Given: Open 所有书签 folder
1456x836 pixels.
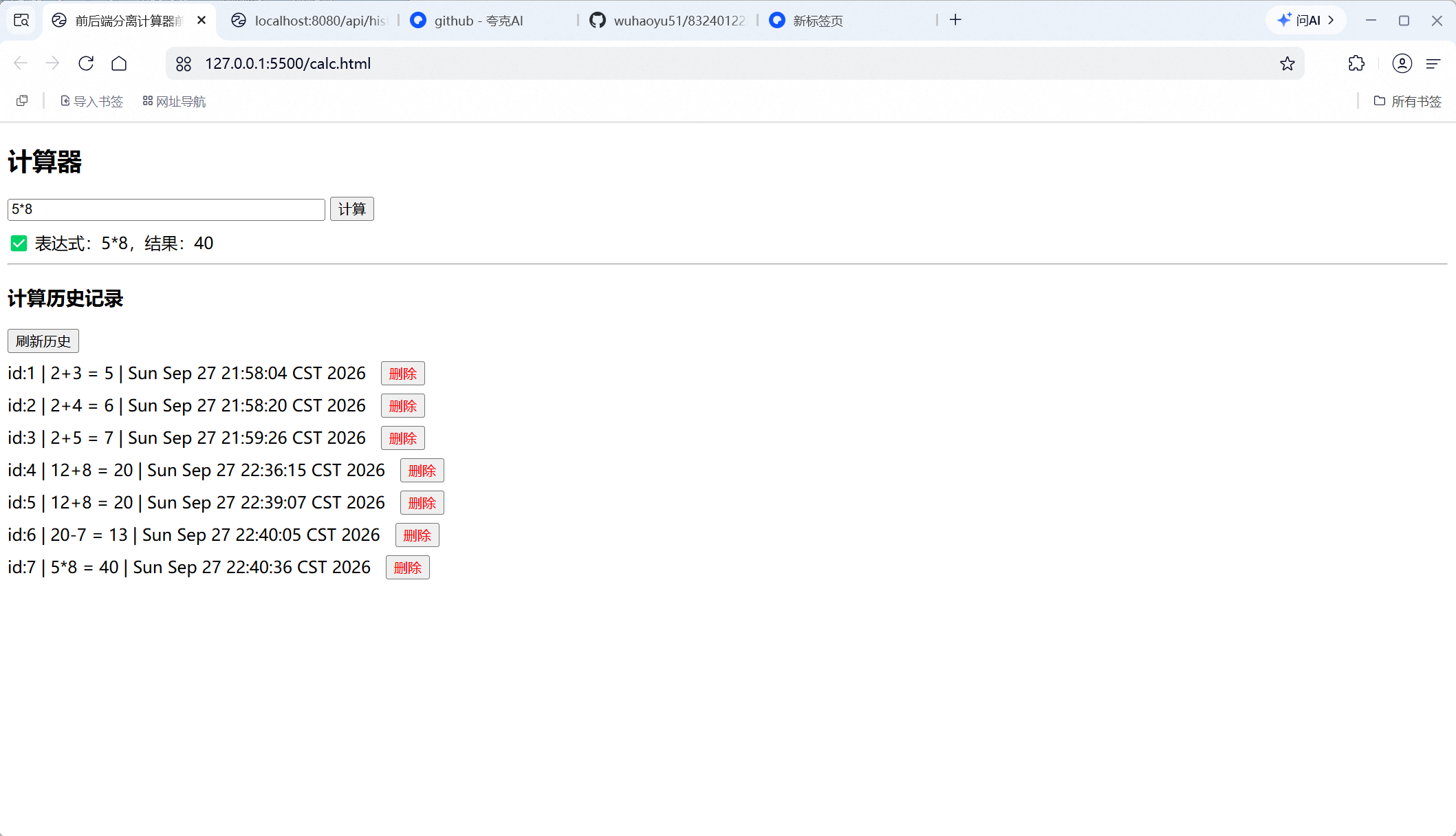Looking at the screenshot, I should pos(1407,101).
